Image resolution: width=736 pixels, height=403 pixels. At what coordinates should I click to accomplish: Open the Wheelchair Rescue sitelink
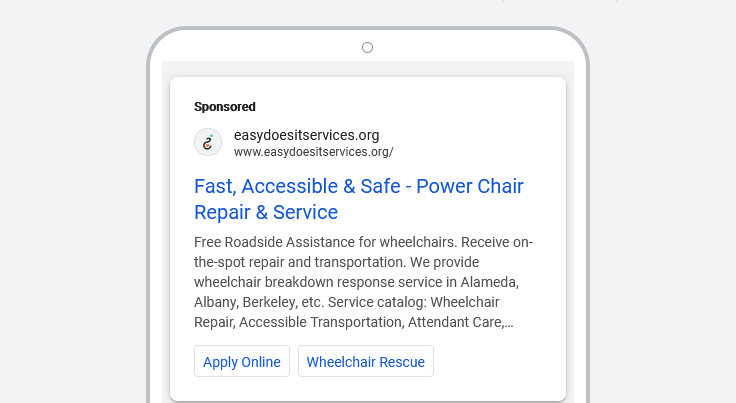366,362
